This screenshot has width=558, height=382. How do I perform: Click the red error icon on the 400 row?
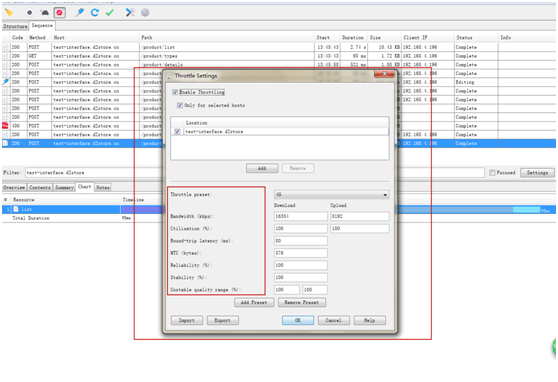point(5,126)
